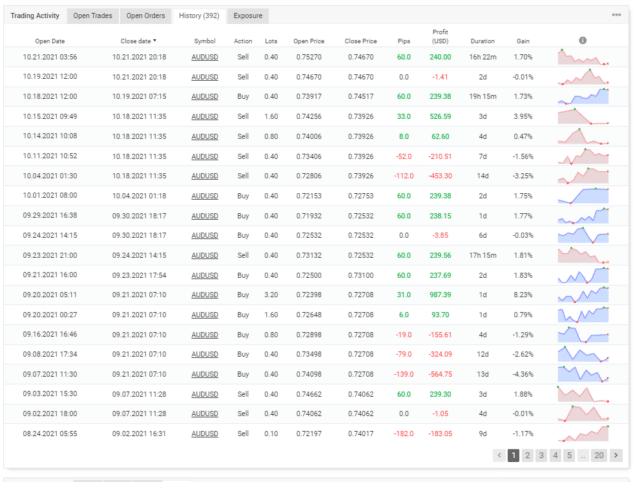Sort by the Pips column header

[404, 41]
